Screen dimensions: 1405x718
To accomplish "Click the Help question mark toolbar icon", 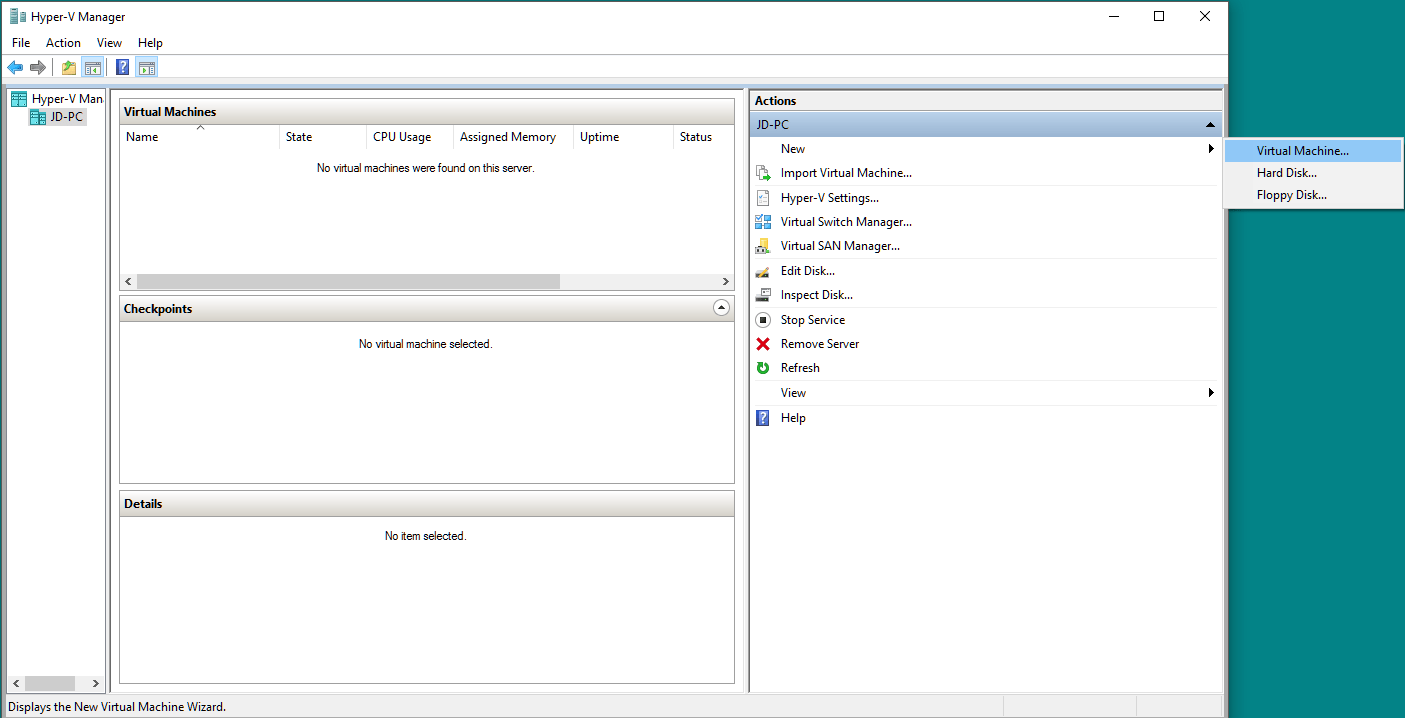I will (x=123, y=67).
